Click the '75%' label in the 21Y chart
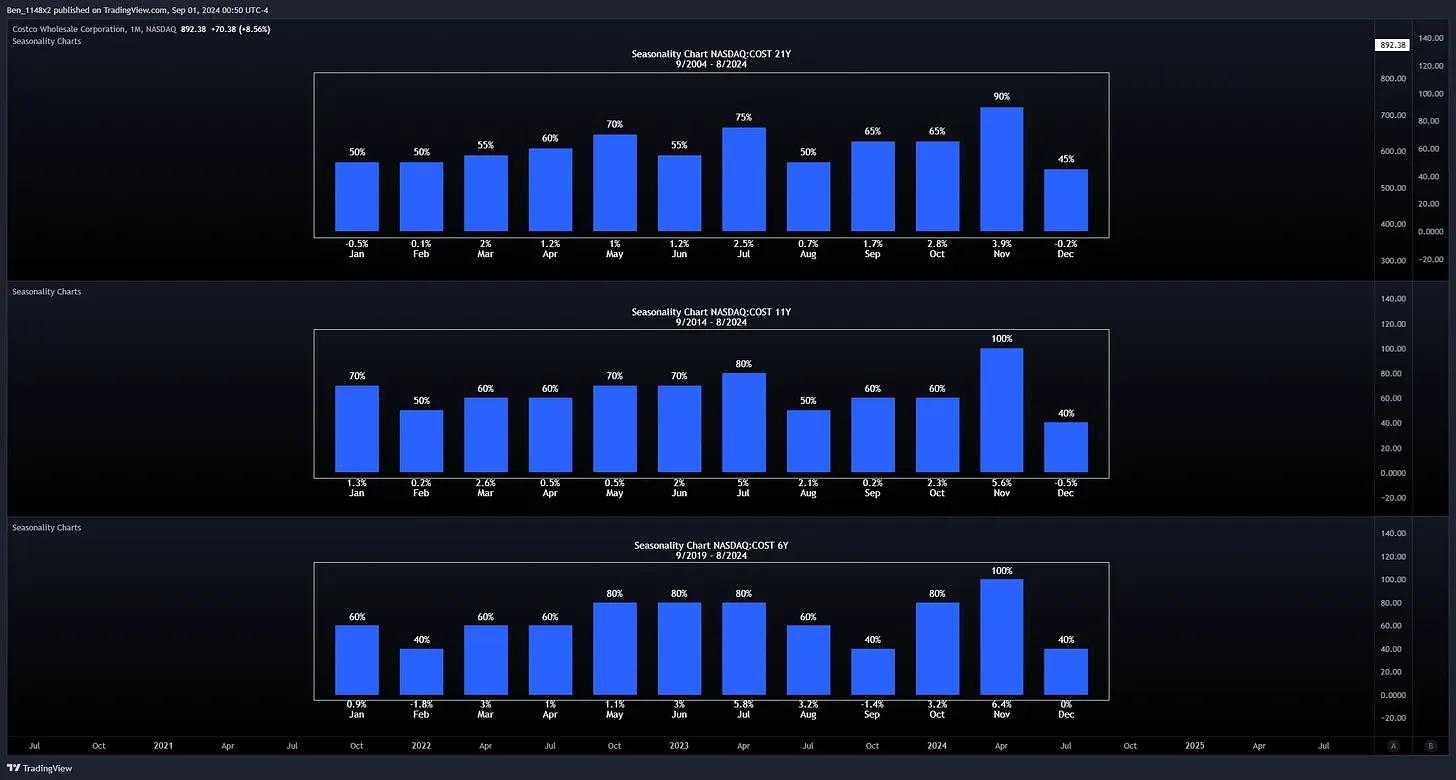This screenshot has height=780, width=1456. [x=743, y=118]
